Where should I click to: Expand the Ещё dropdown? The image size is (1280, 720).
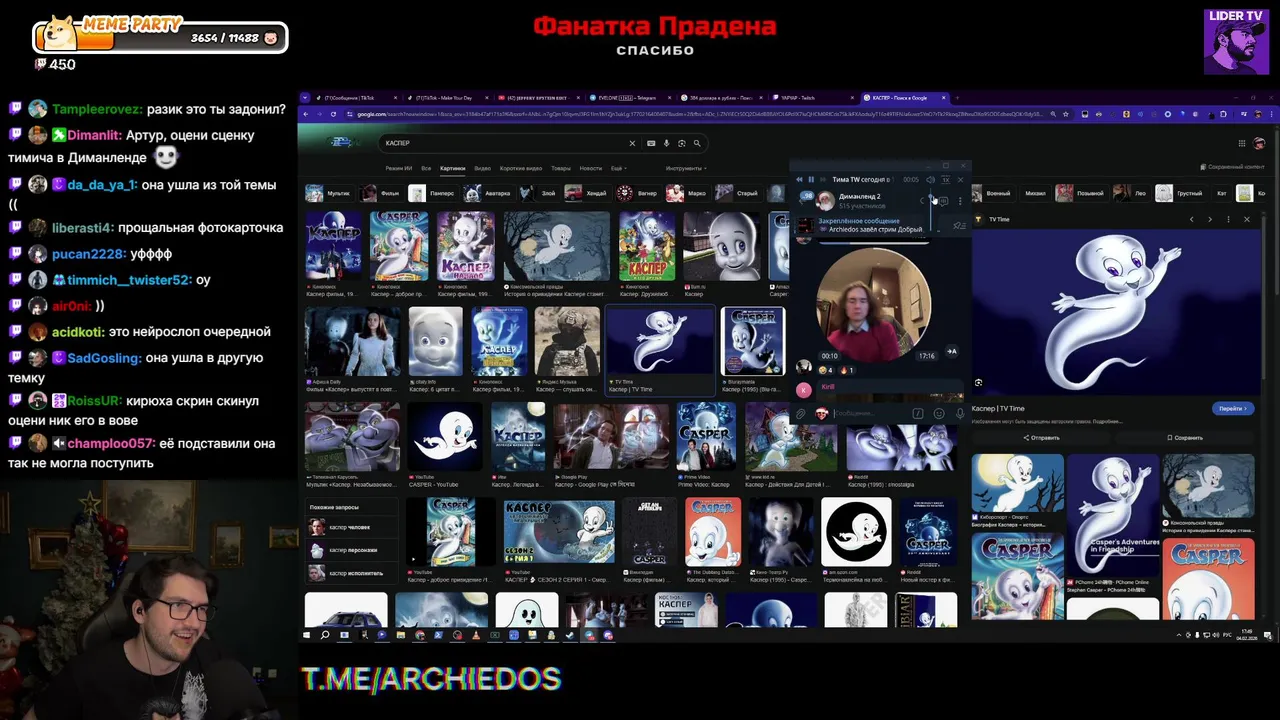(618, 168)
